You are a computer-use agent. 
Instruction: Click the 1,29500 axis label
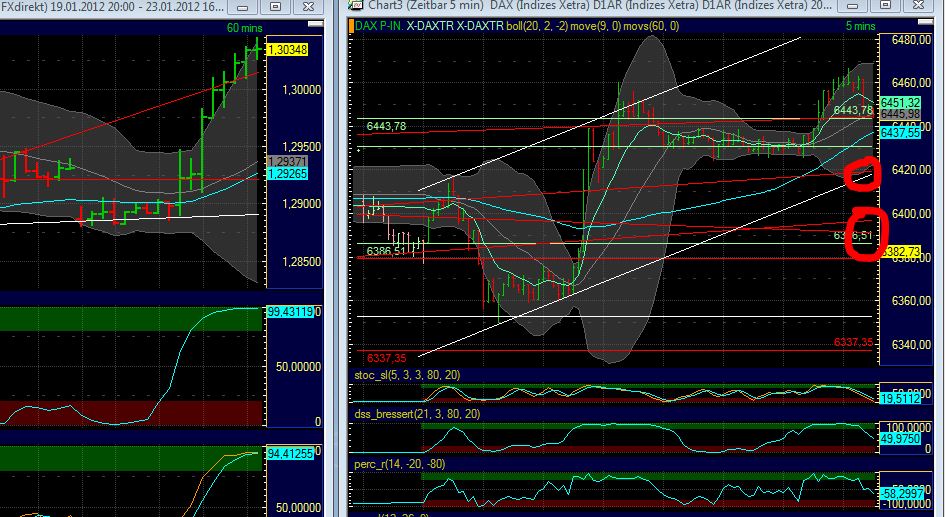tap(301, 147)
